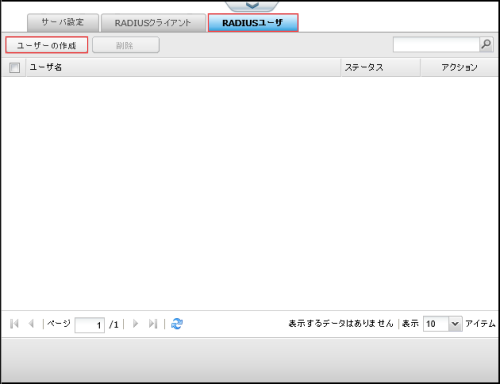
Task: Click the アクション column header
Action: pyautogui.click(x=459, y=68)
